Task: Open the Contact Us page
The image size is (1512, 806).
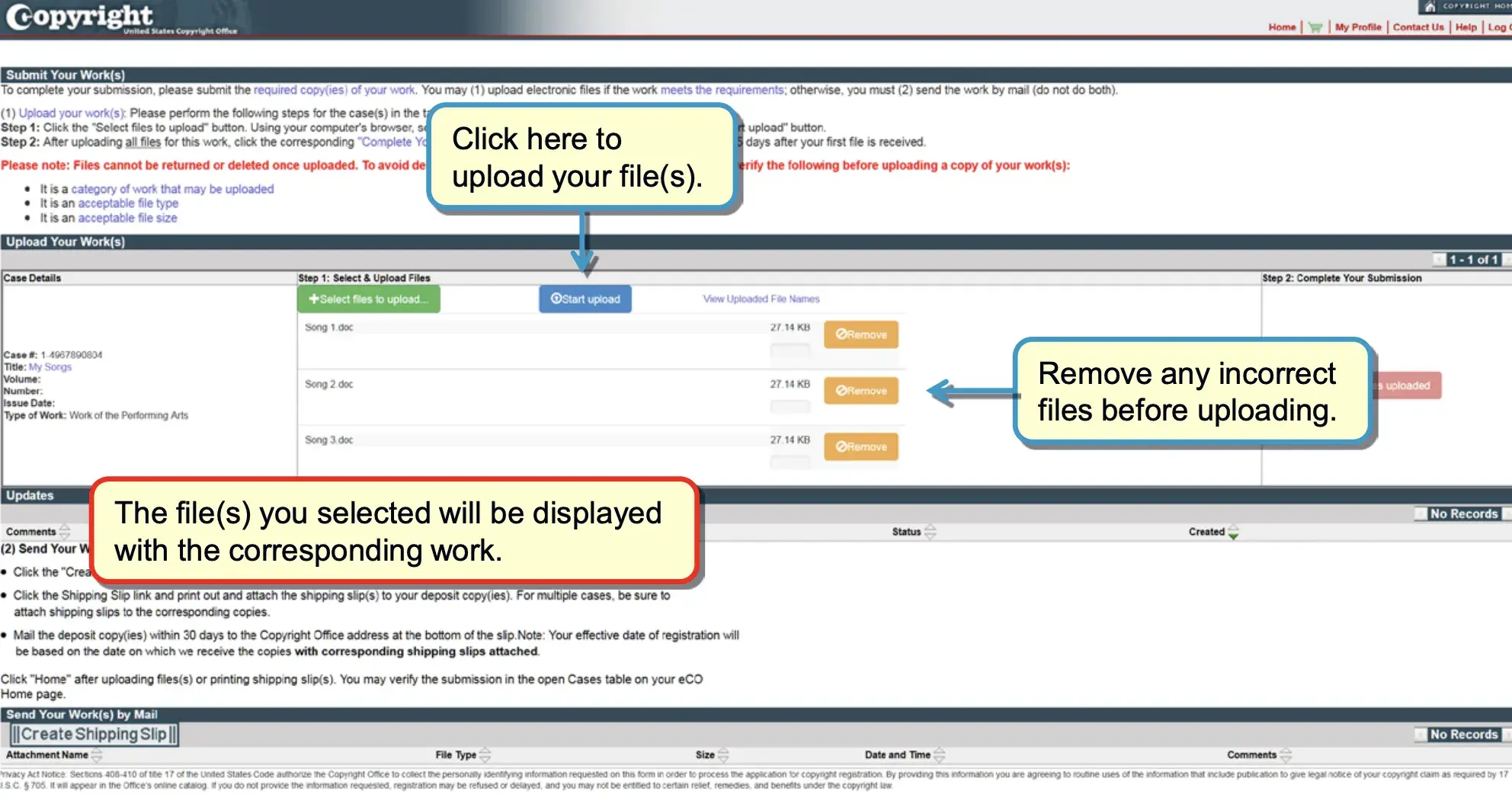Action: [1418, 27]
